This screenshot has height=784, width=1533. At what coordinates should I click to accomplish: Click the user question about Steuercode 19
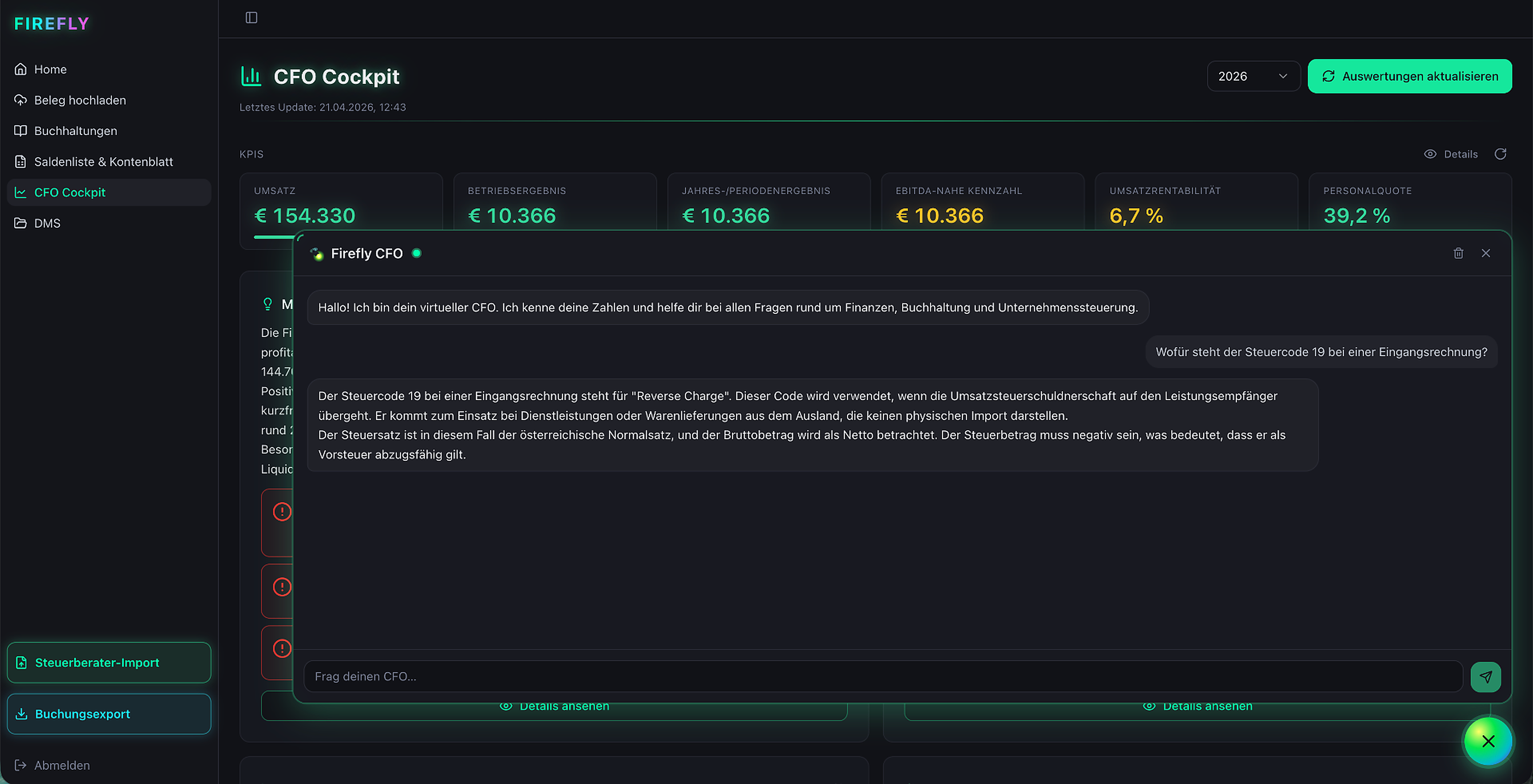pyautogui.click(x=1321, y=352)
